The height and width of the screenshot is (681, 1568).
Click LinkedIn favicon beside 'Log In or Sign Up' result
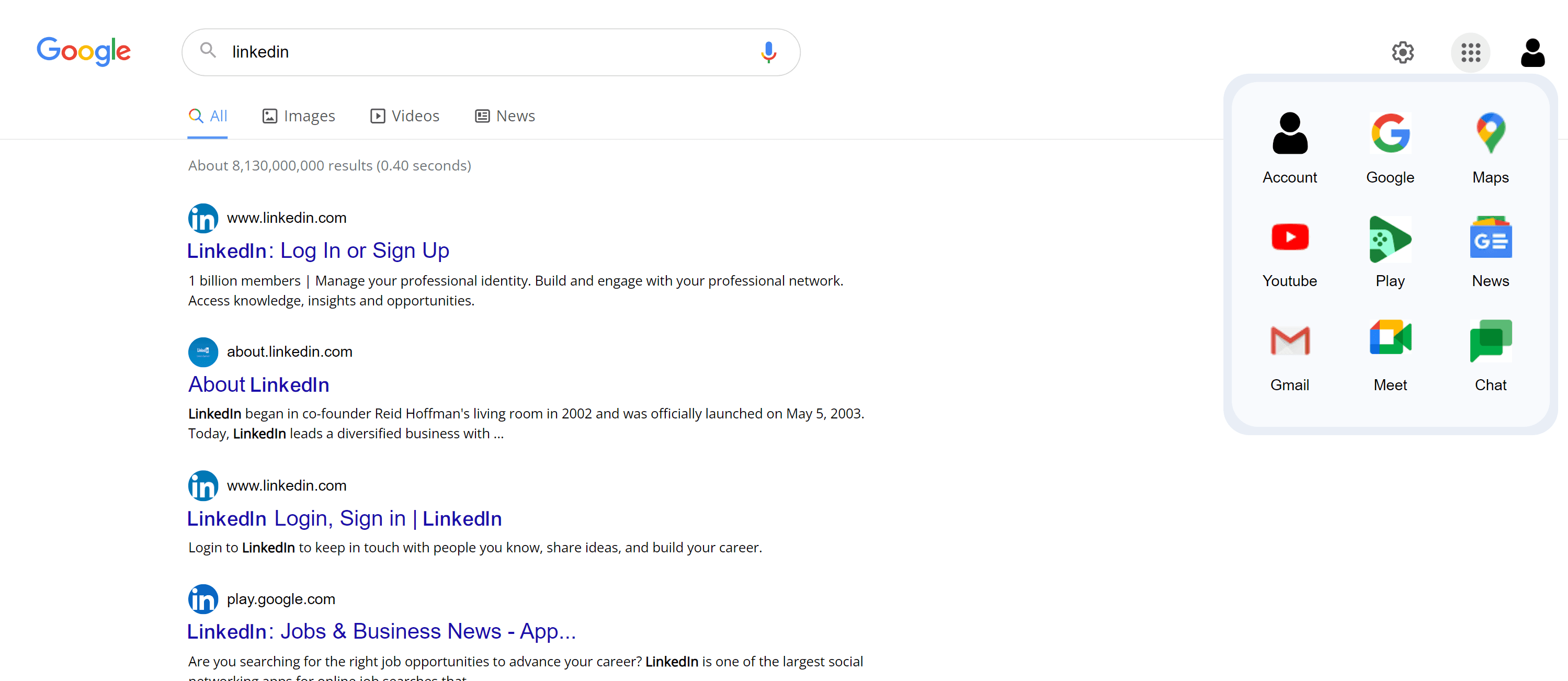[203, 219]
